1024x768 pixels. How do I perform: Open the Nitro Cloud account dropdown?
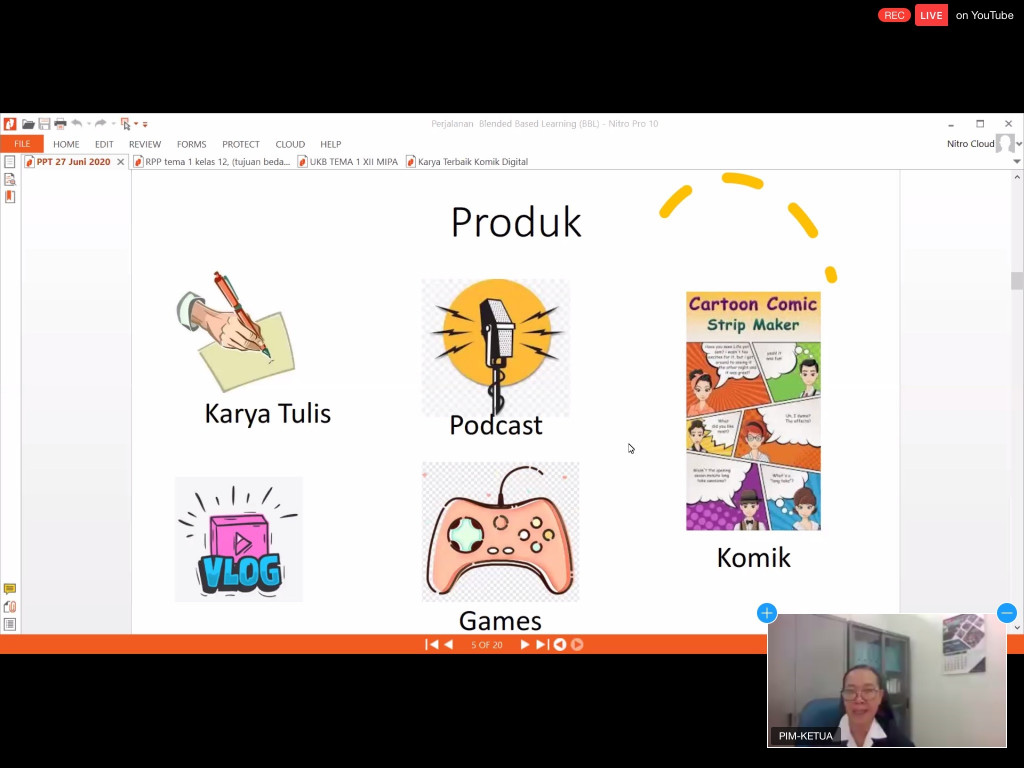pyautogui.click(x=1018, y=144)
